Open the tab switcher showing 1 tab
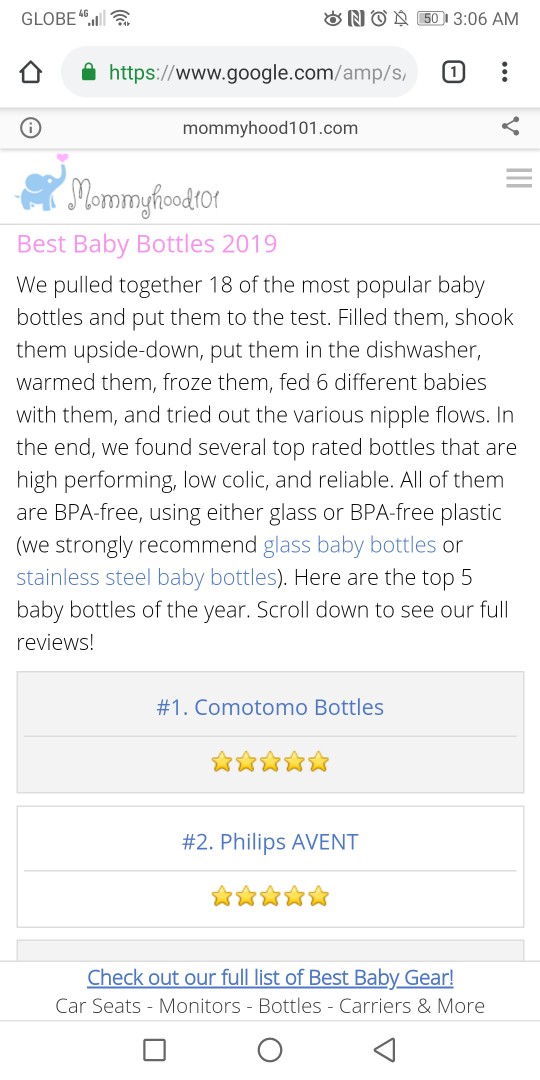This screenshot has height=1080, width=540. click(x=453, y=72)
